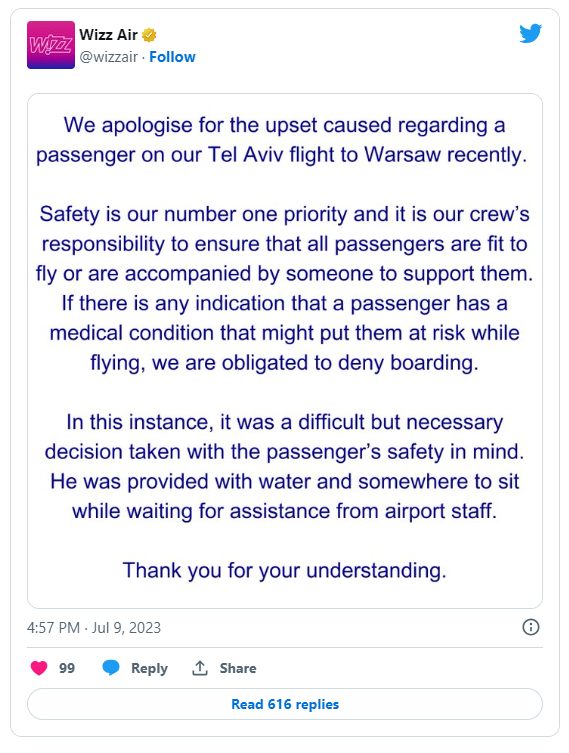Click the blue reply bubble icon
The image size is (569, 753).
(111, 668)
